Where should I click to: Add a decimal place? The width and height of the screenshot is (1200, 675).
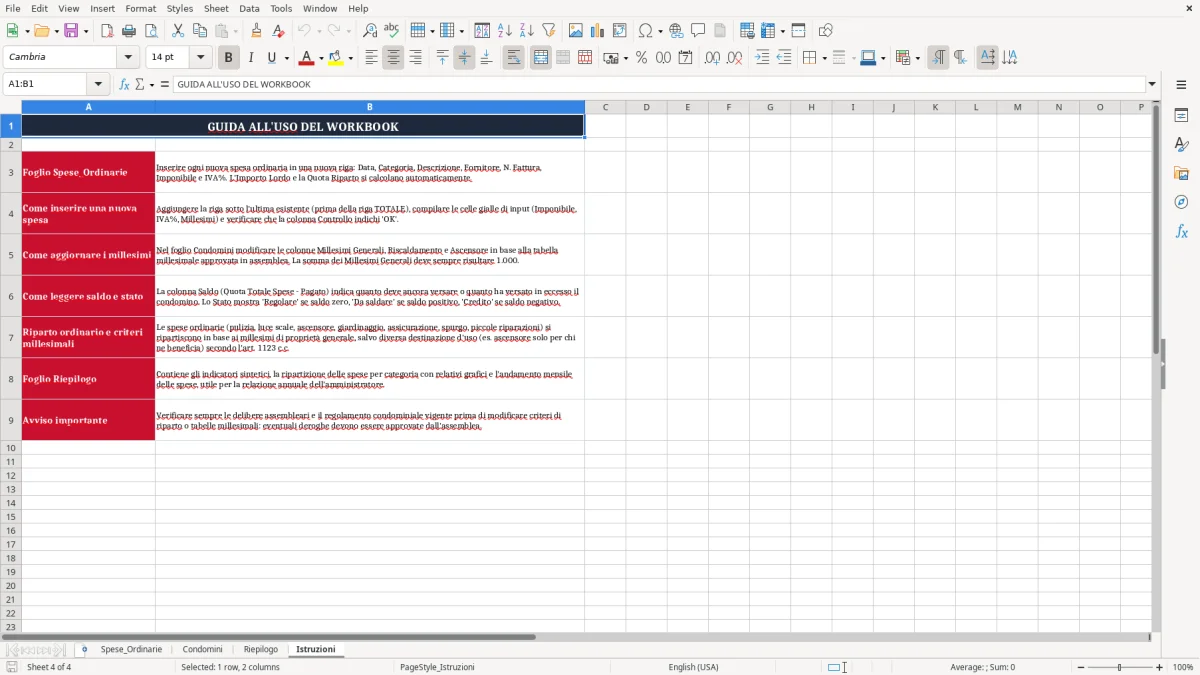pos(713,58)
